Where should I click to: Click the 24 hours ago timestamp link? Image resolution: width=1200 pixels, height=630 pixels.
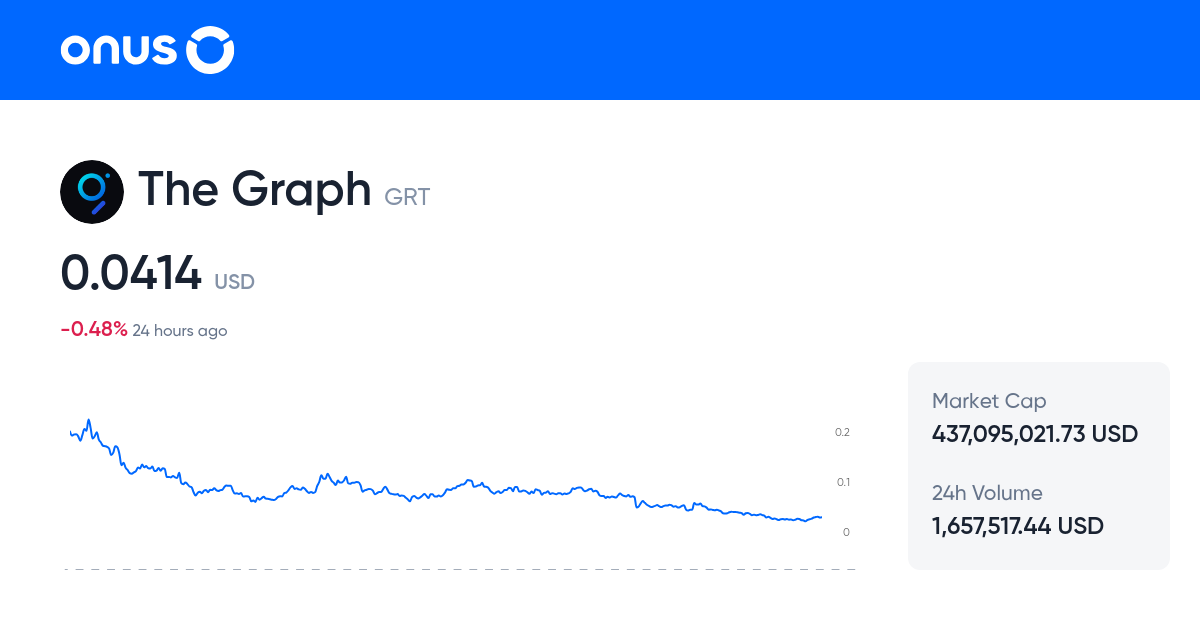point(180,330)
